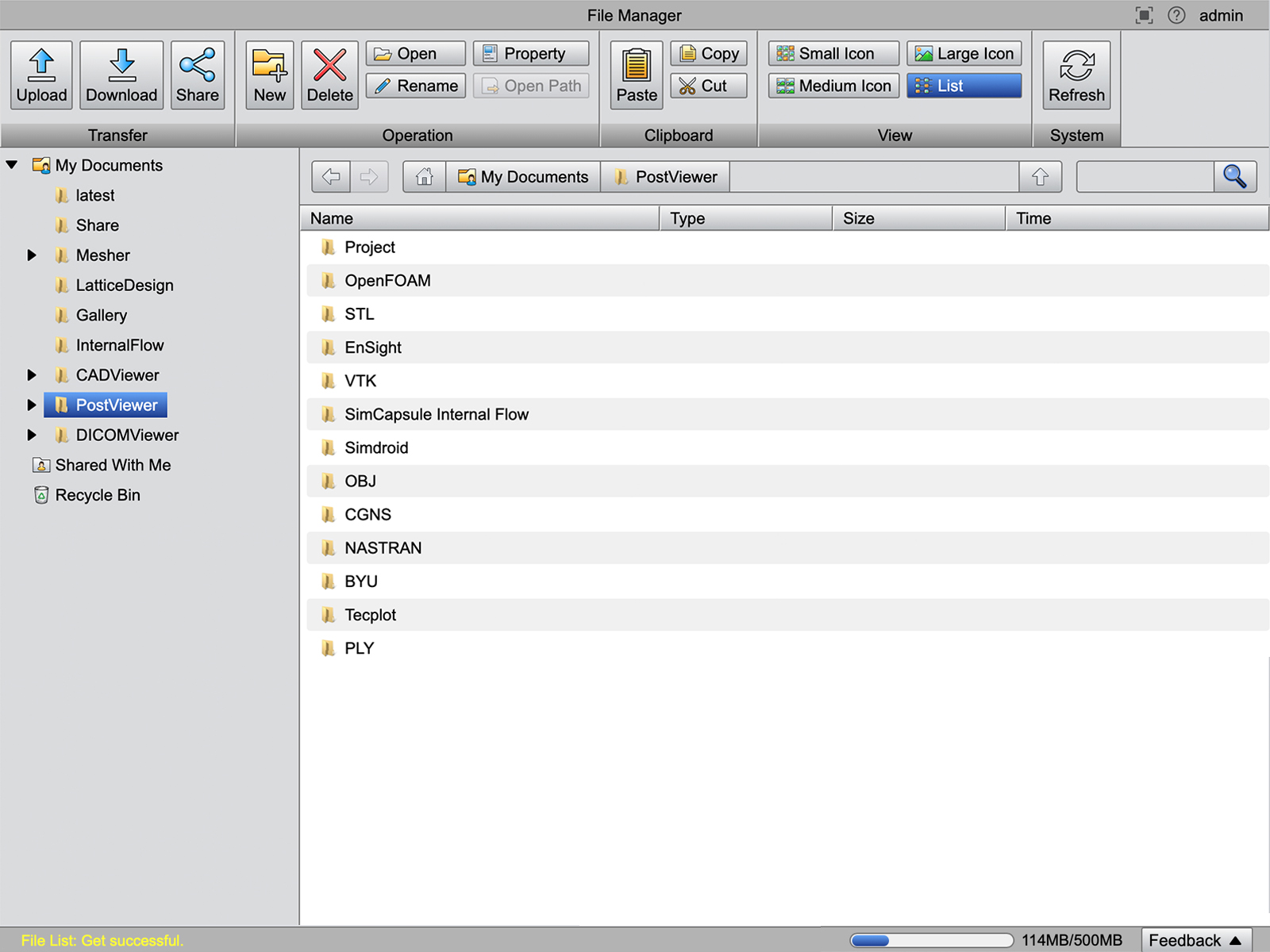Expand the DICOMViewer folder node
Viewport: 1270px width, 952px height.
click(32, 436)
